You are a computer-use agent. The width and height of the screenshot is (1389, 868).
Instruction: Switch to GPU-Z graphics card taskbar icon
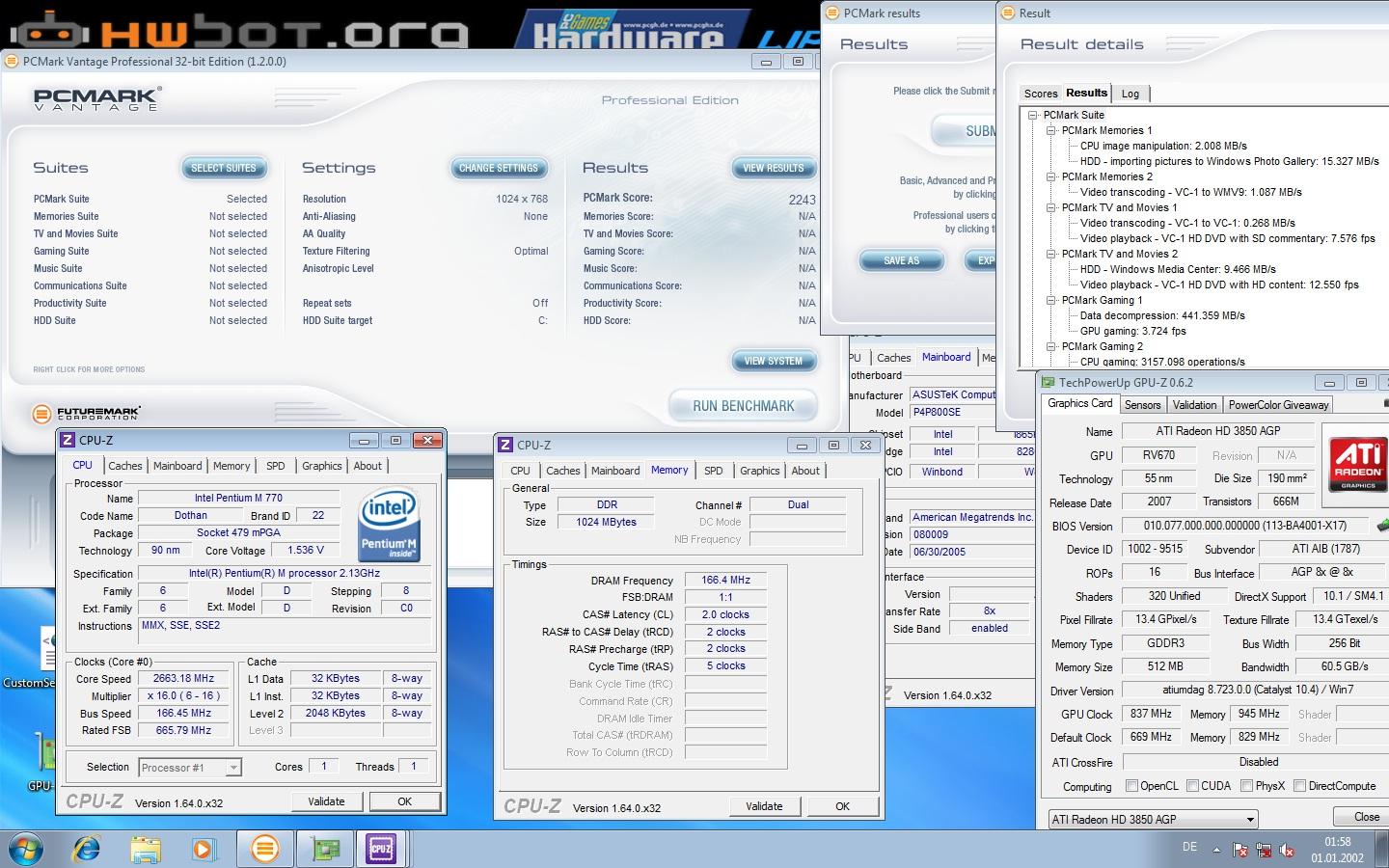click(324, 849)
